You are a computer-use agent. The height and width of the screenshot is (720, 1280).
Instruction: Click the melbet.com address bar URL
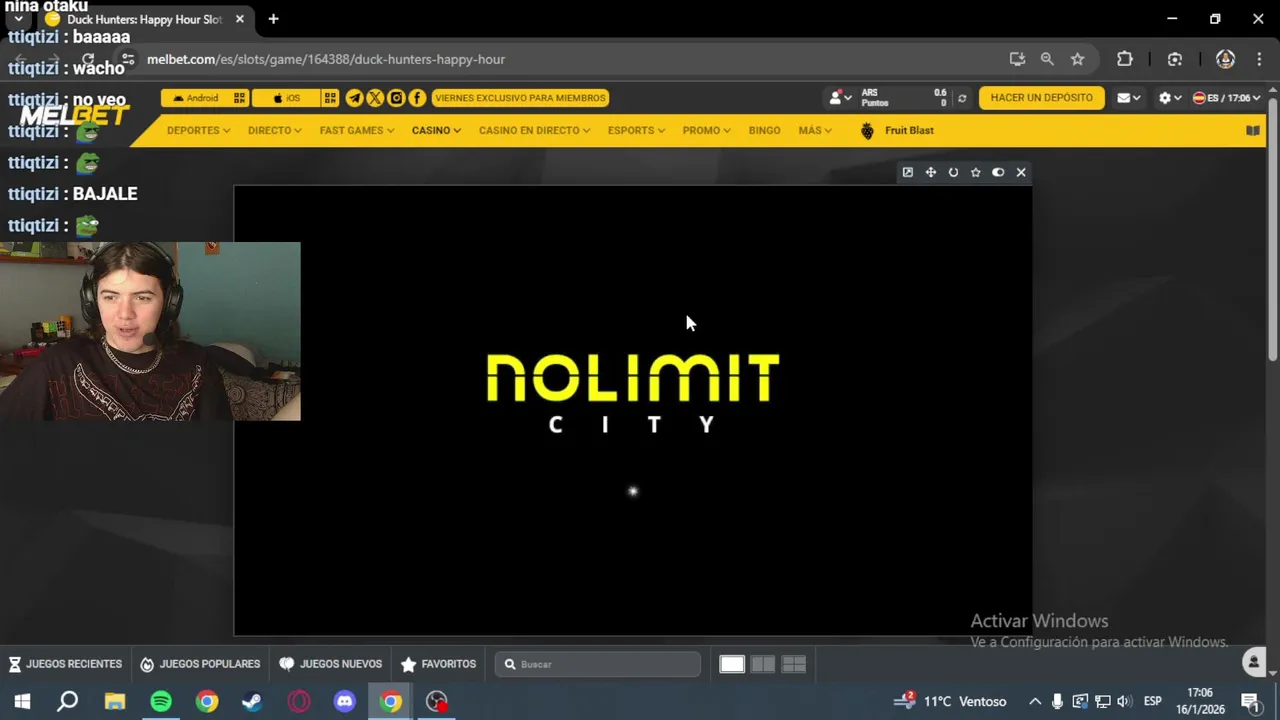(x=326, y=59)
